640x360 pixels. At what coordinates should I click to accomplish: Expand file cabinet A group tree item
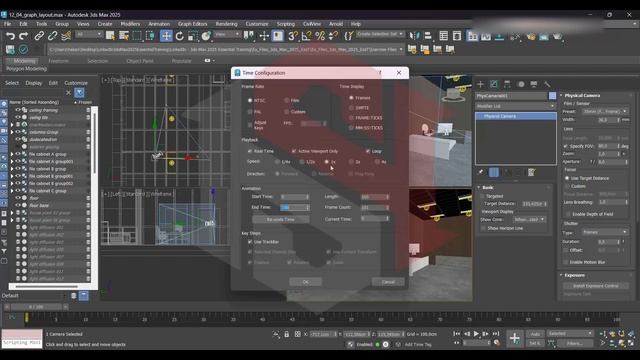[12, 154]
